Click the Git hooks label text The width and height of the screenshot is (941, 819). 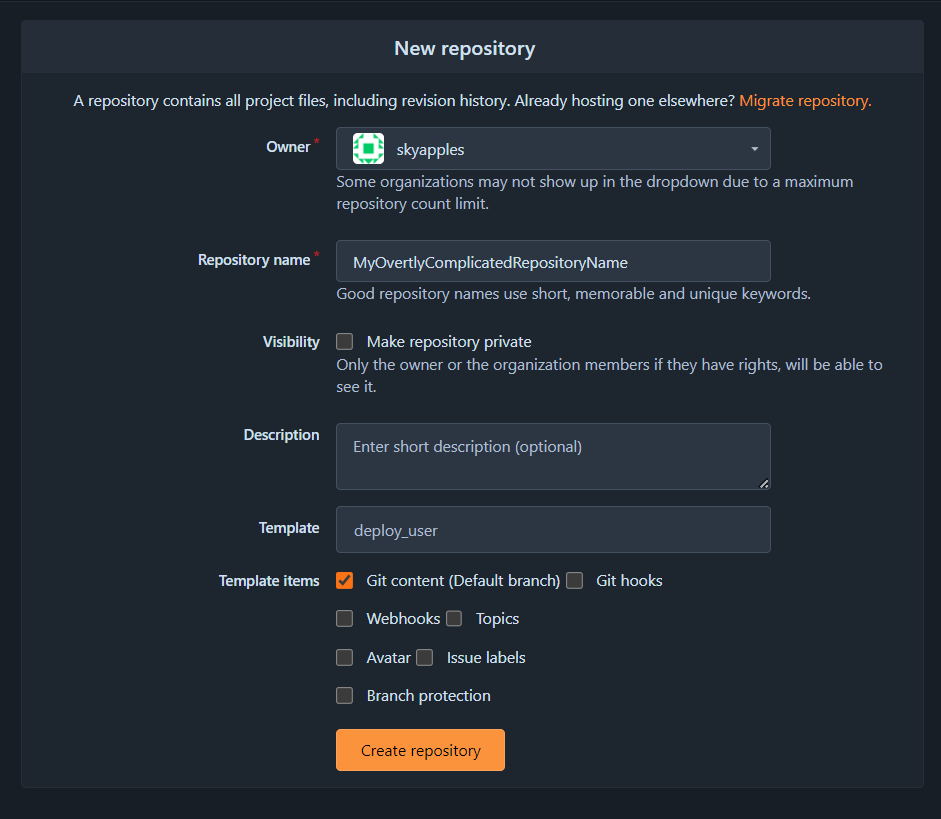tap(629, 580)
